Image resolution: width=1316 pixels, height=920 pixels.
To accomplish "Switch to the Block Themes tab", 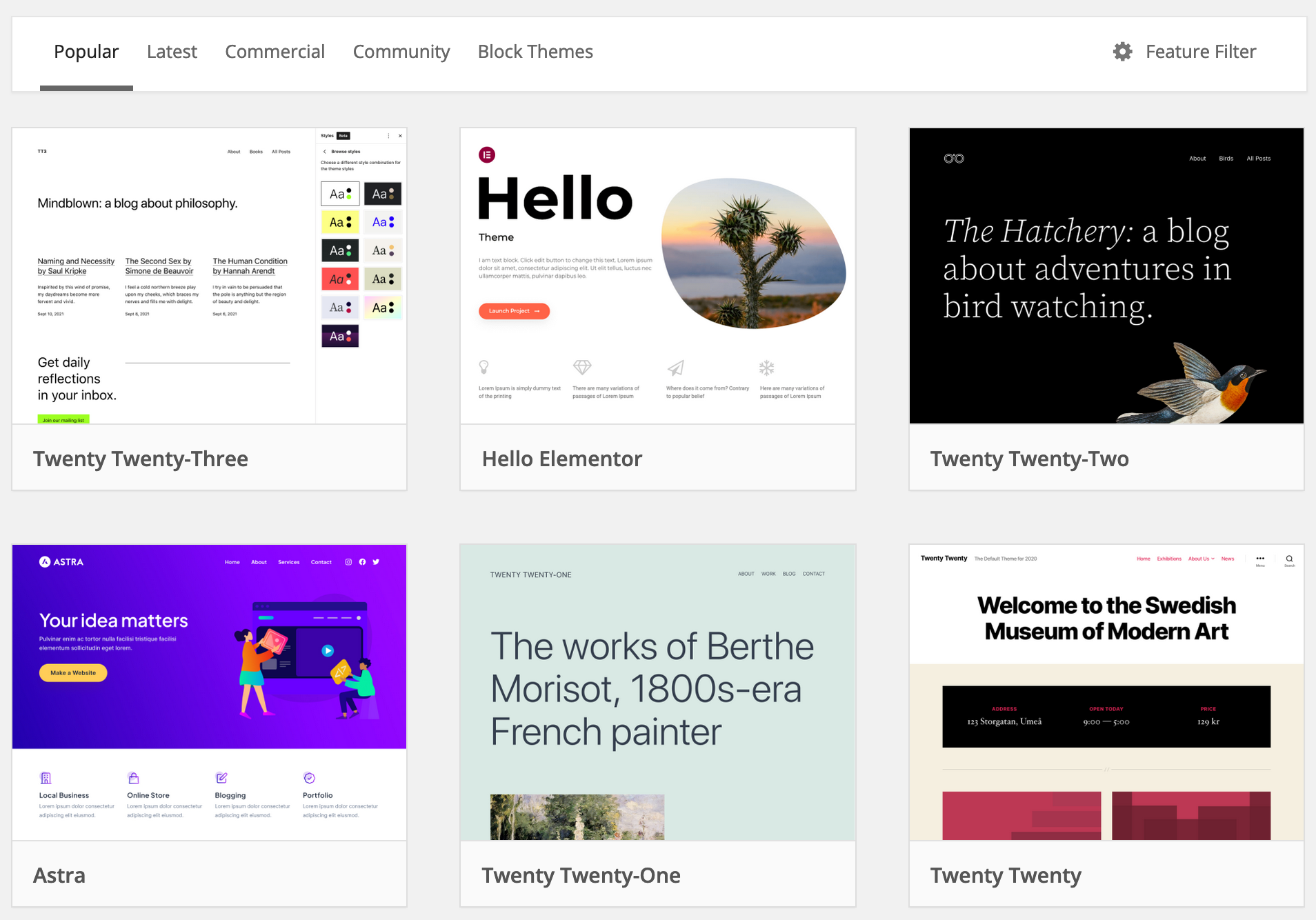I will coord(535,51).
